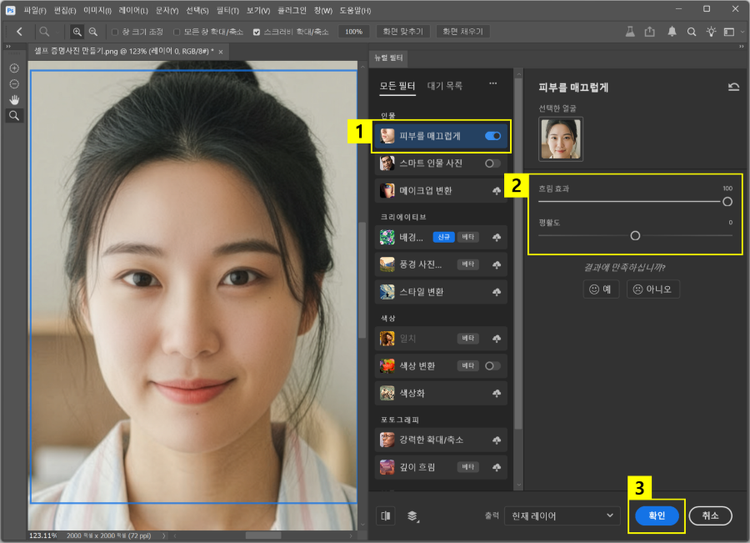Click the filter list vertical scrollbar

point(518,254)
